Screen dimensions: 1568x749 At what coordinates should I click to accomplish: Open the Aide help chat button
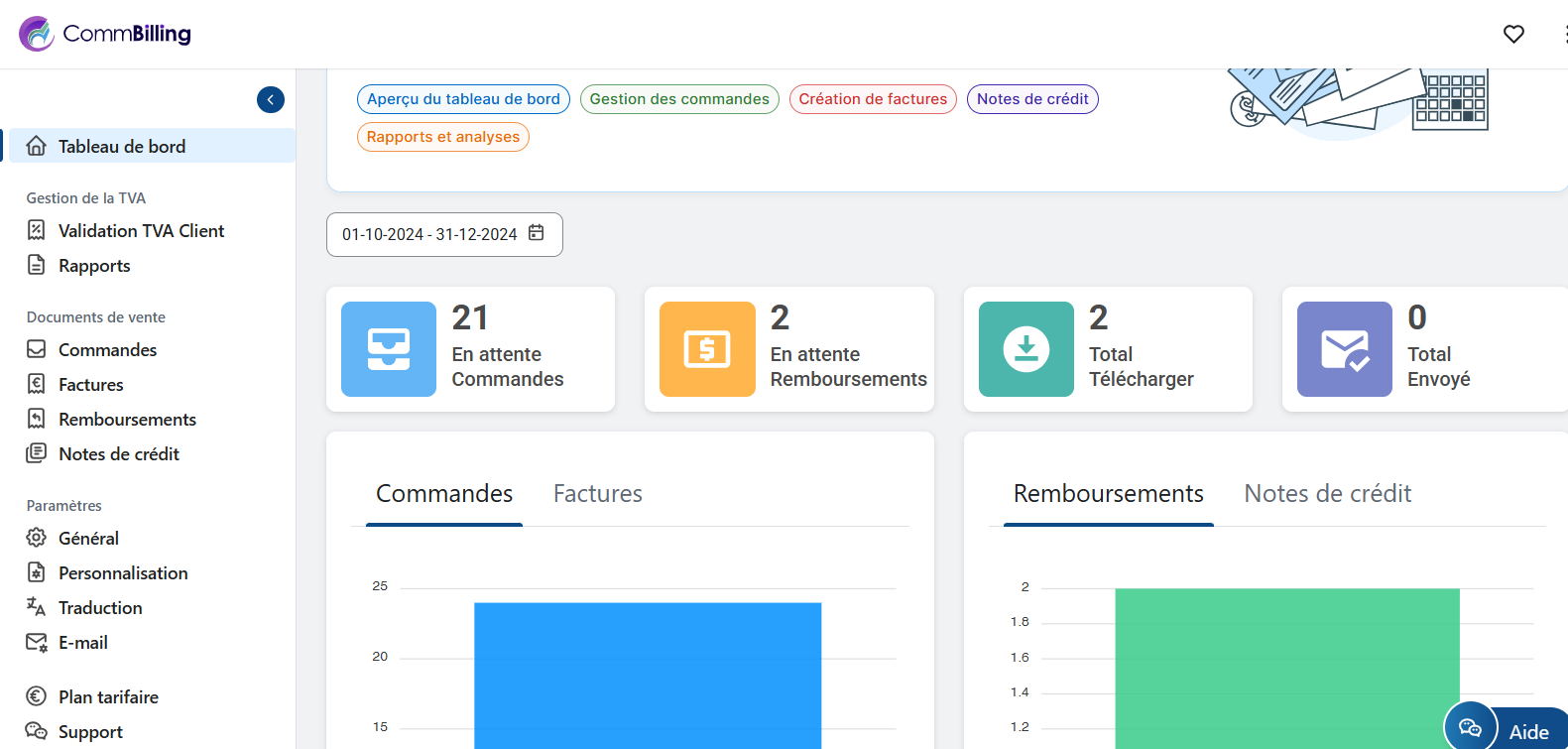pos(1506,727)
